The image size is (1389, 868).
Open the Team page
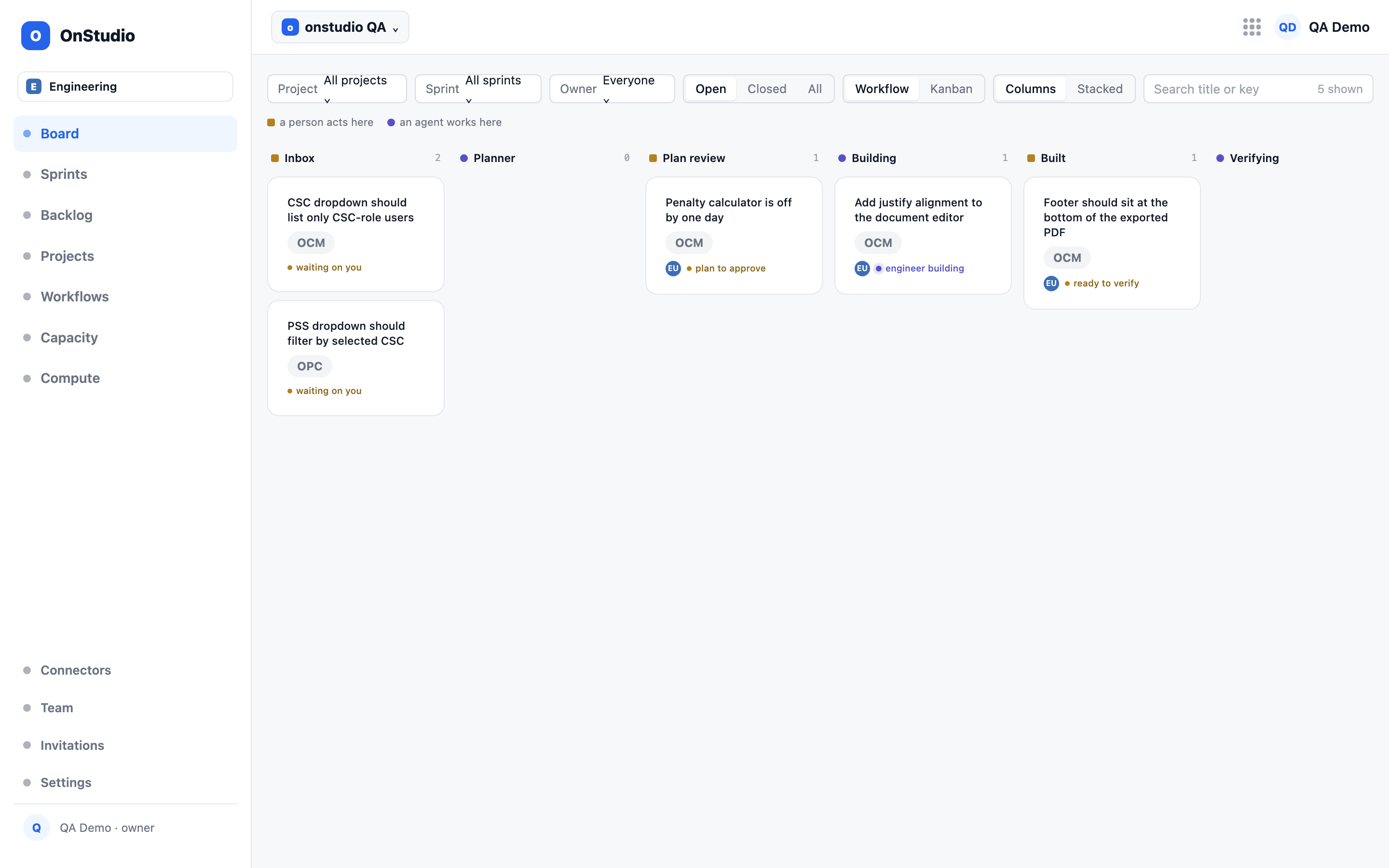125,708
